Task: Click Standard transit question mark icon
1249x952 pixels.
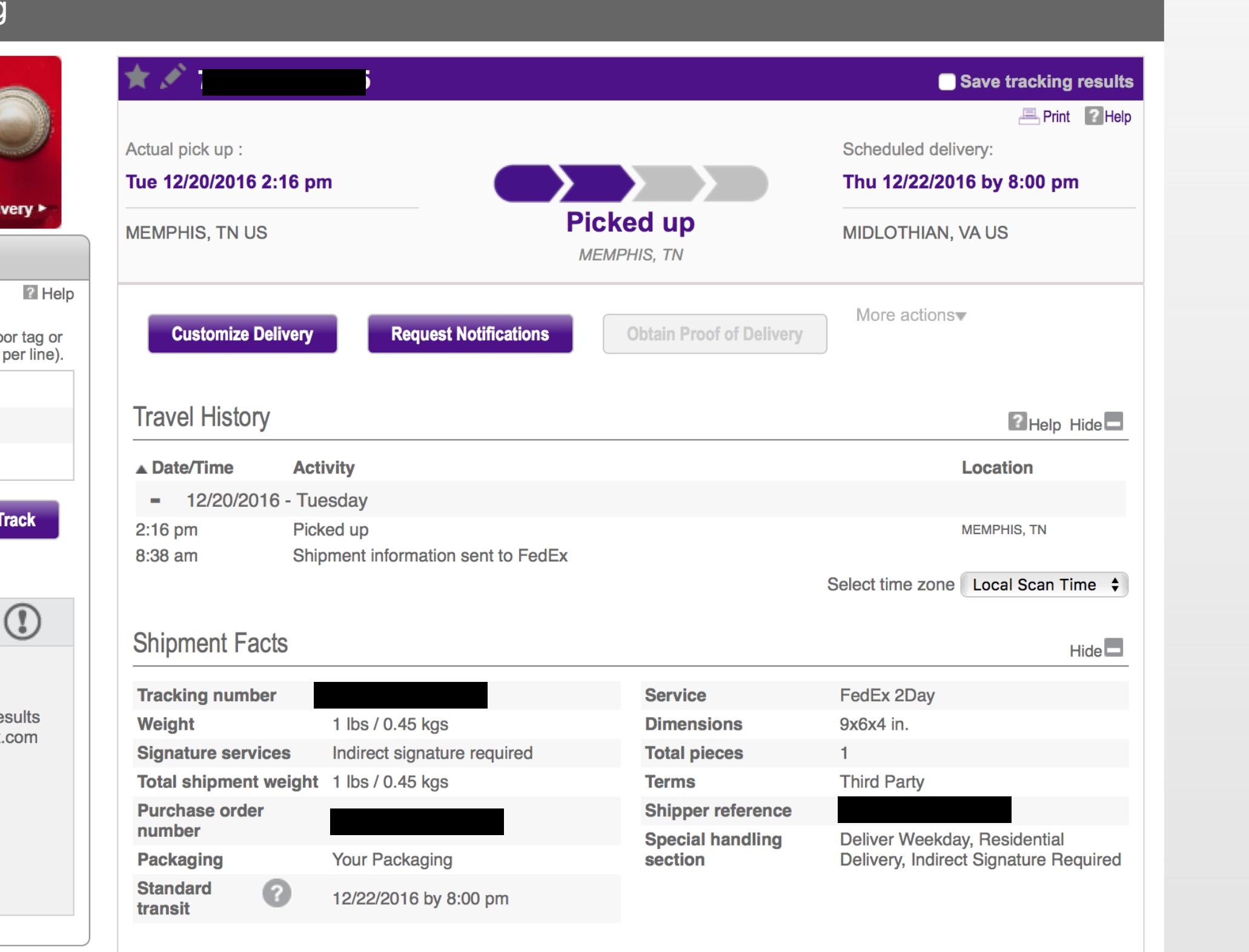Action: point(277,893)
